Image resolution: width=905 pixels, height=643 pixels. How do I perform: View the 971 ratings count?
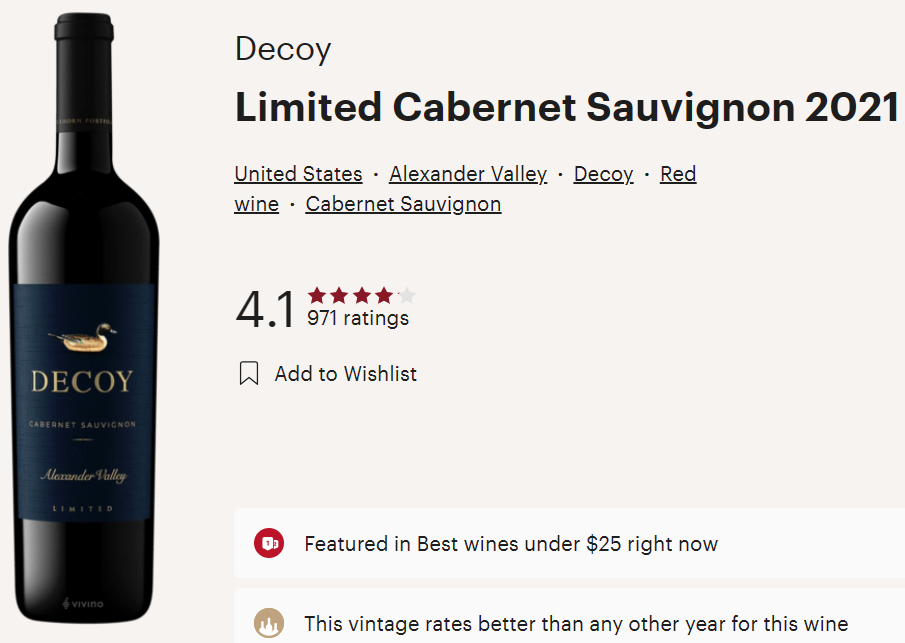(x=358, y=318)
